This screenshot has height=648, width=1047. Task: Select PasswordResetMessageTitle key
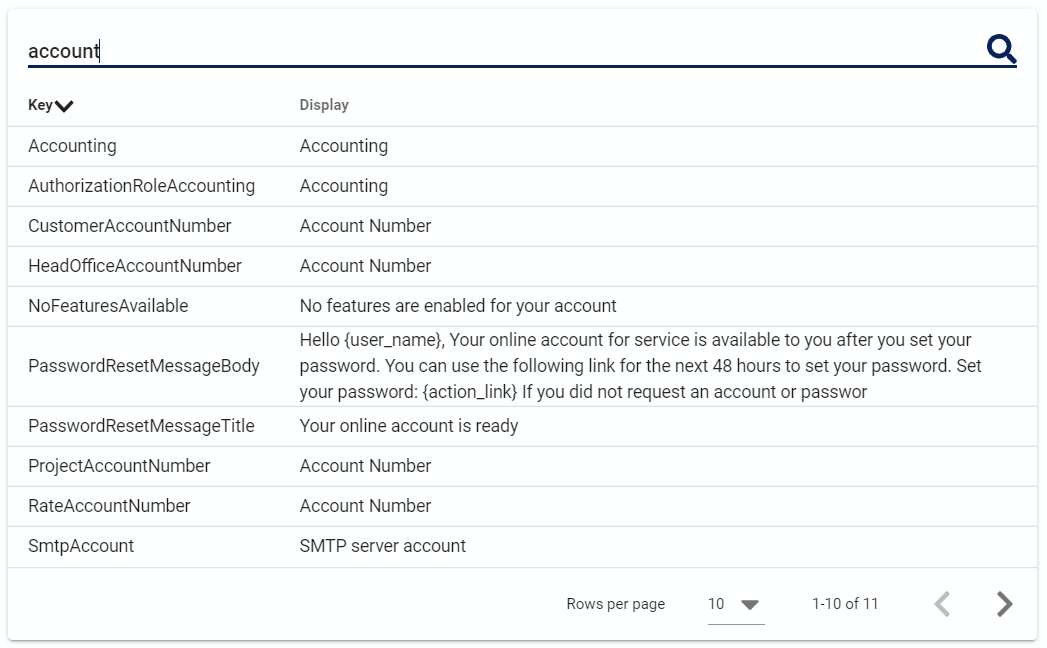pyautogui.click(x=142, y=426)
